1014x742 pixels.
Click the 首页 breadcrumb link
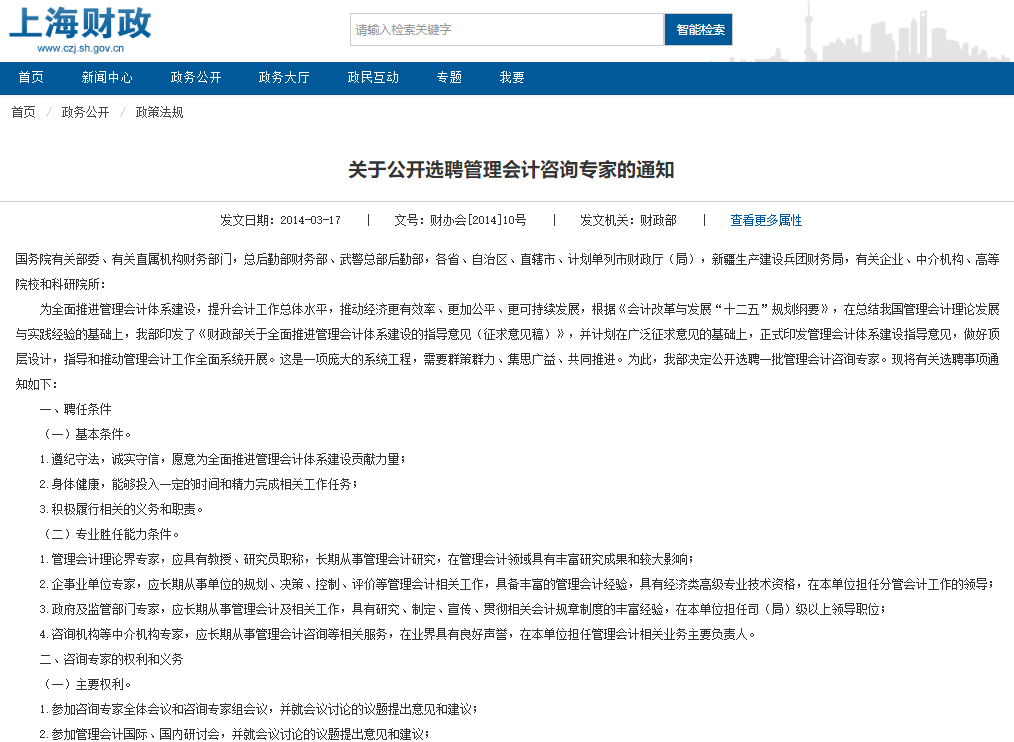[x=24, y=112]
